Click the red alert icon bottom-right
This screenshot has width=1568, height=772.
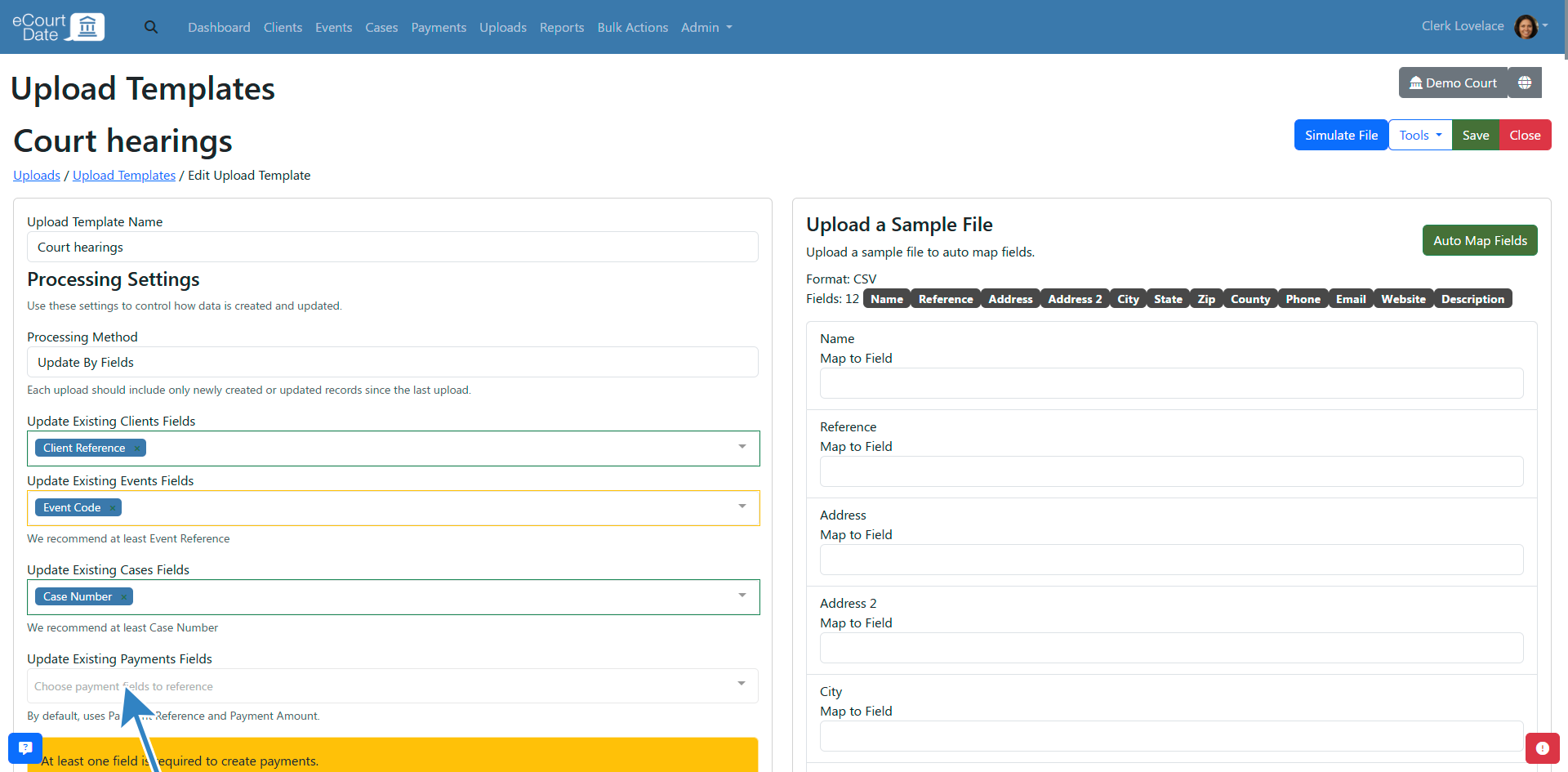click(x=1542, y=747)
